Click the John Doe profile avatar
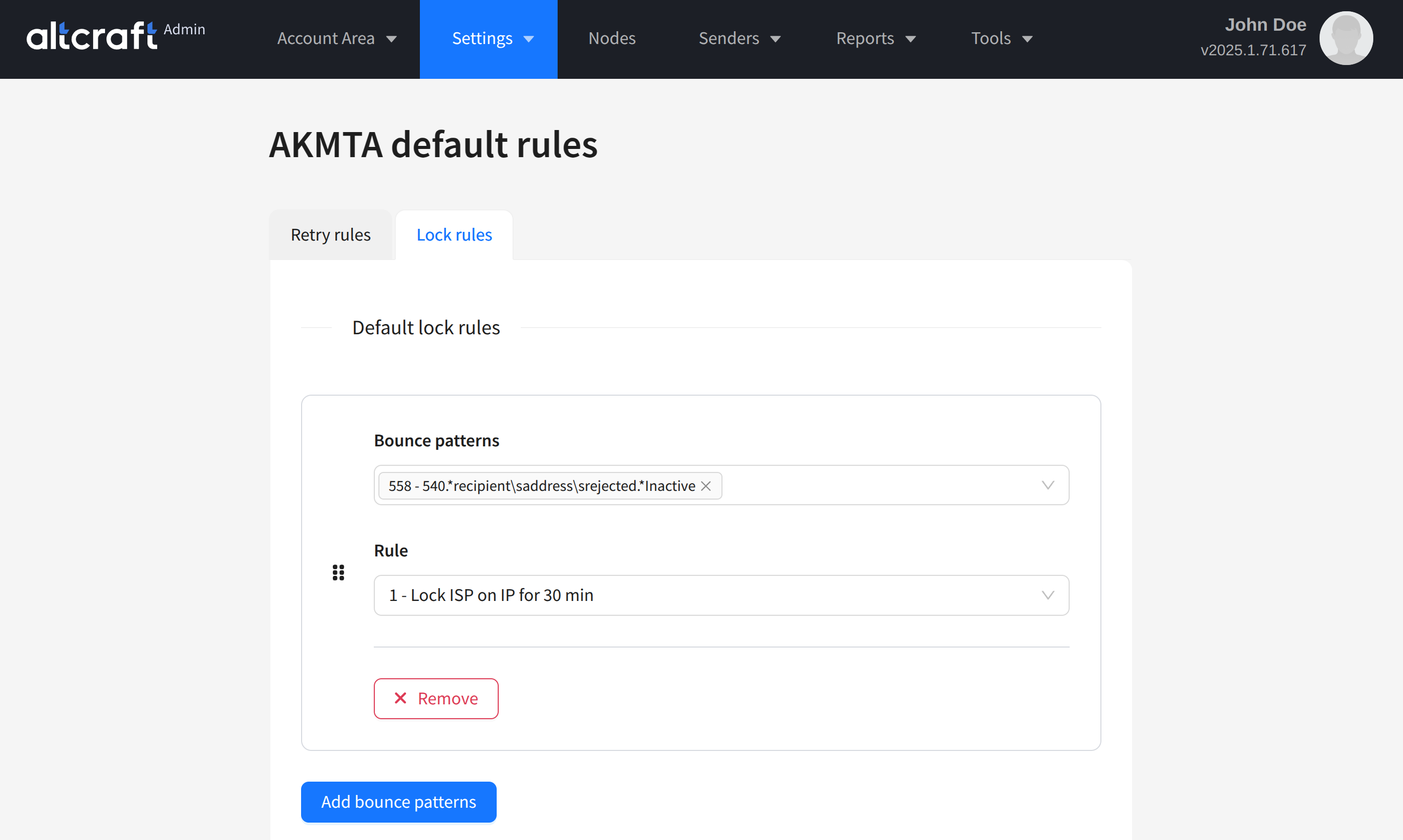Image resolution: width=1403 pixels, height=840 pixels. (x=1345, y=38)
